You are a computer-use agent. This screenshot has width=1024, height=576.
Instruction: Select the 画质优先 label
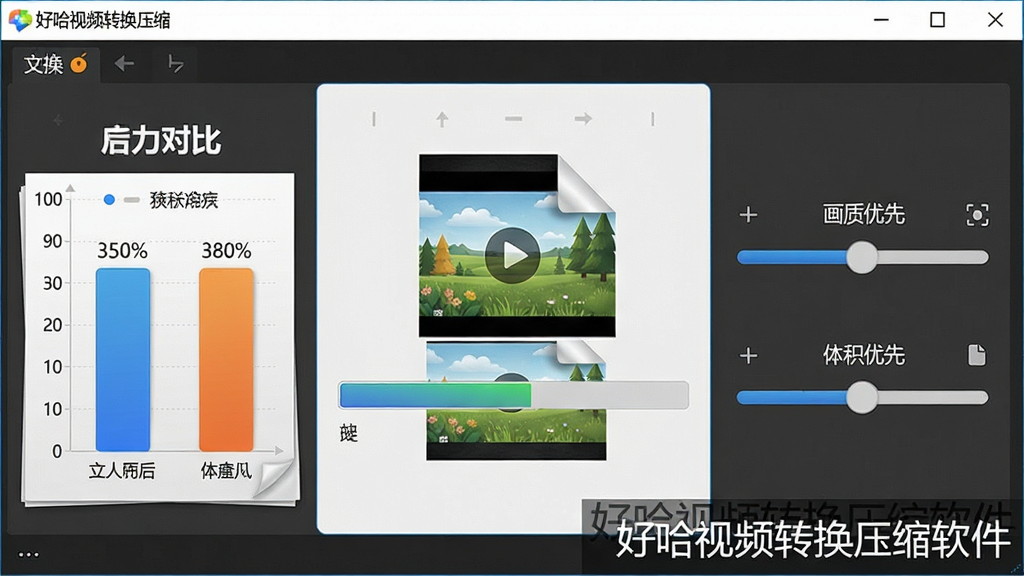click(863, 214)
